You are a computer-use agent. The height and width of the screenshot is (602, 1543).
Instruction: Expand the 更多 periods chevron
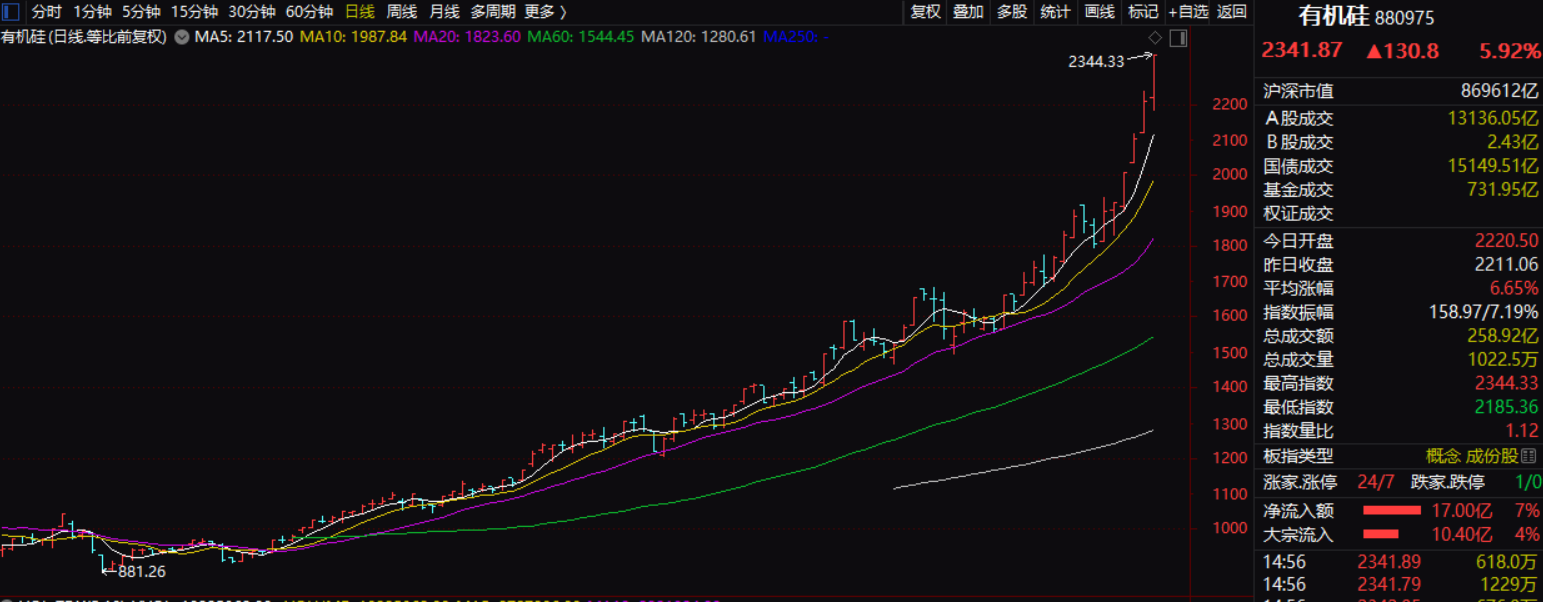[x=563, y=12]
